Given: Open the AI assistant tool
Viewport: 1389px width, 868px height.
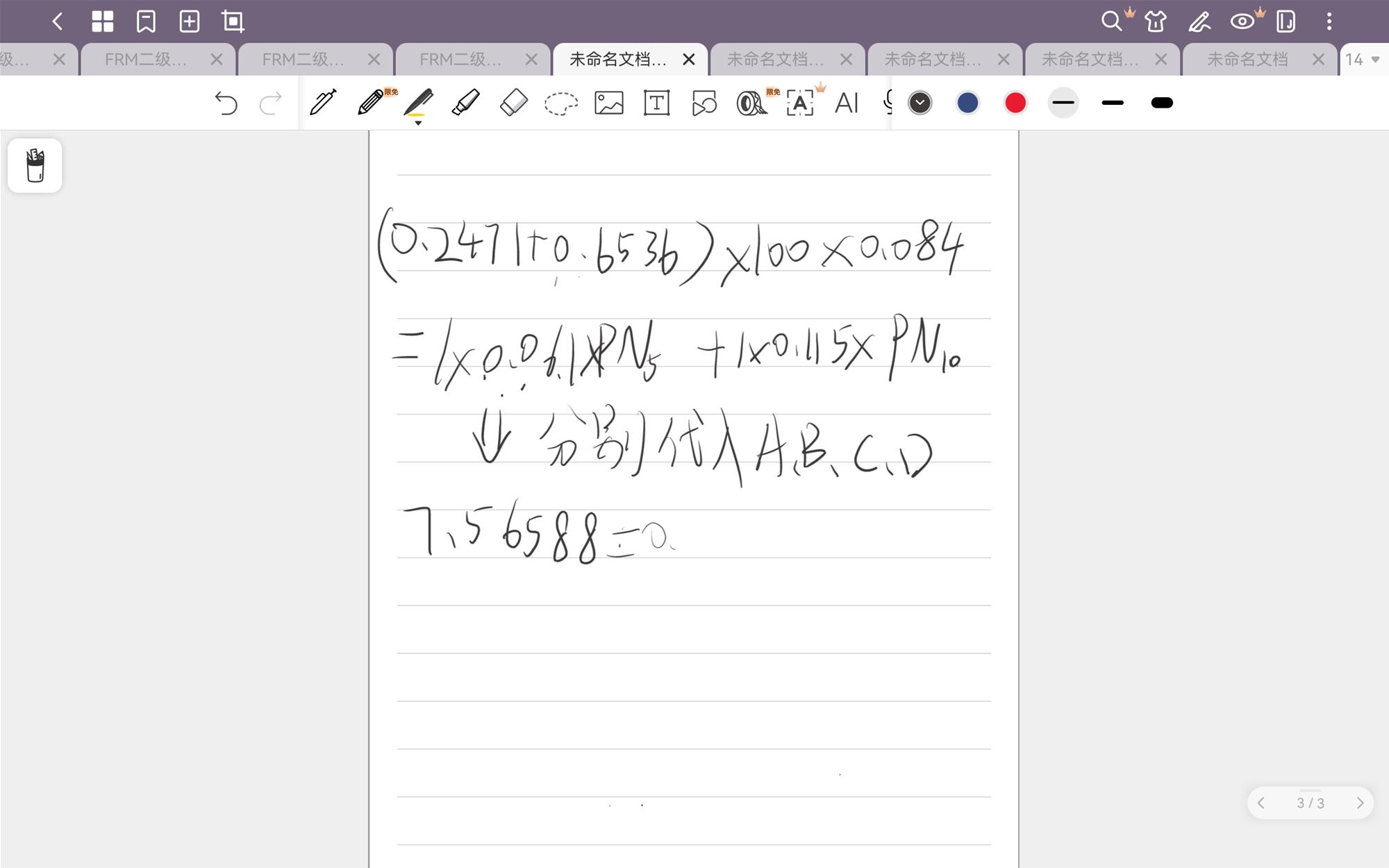Looking at the screenshot, I should click(847, 103).
